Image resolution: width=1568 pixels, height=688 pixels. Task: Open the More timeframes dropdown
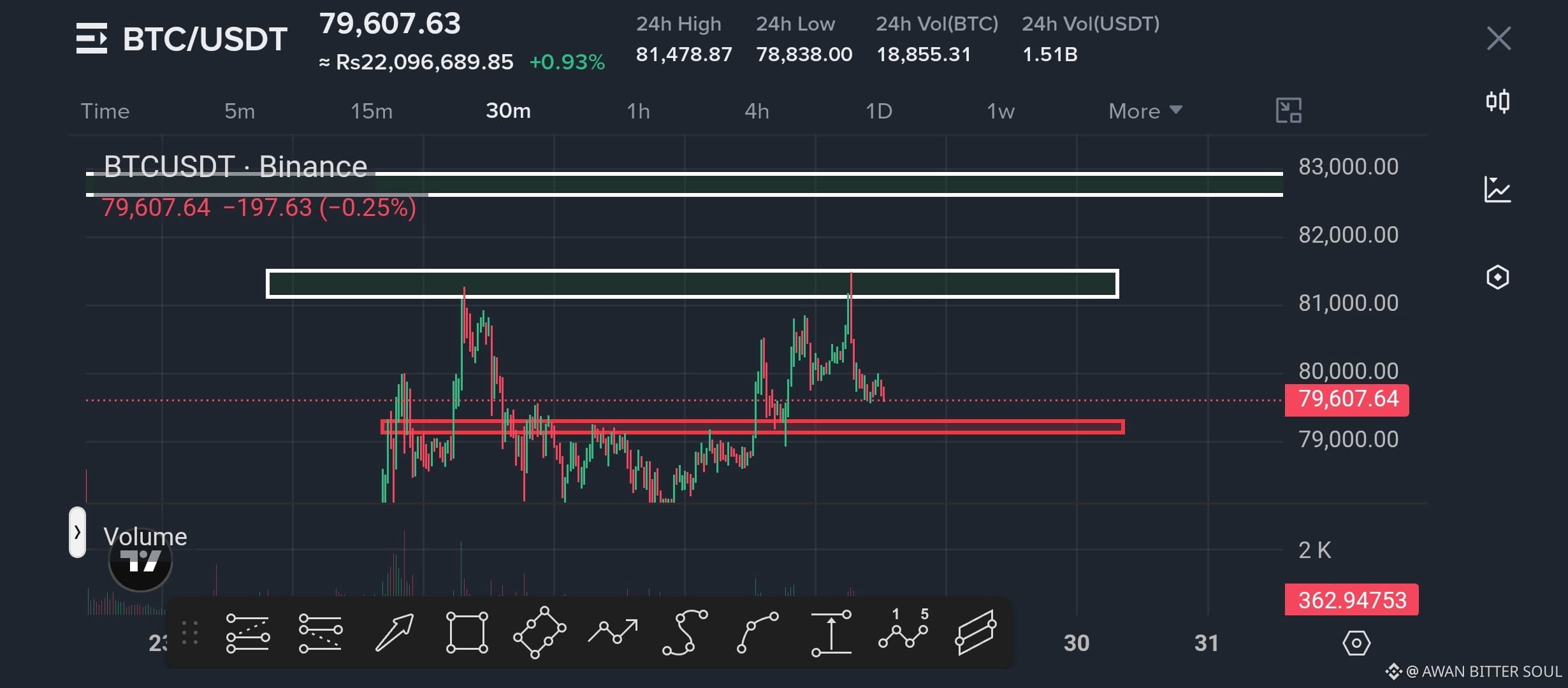click(x=1145, y=111)
